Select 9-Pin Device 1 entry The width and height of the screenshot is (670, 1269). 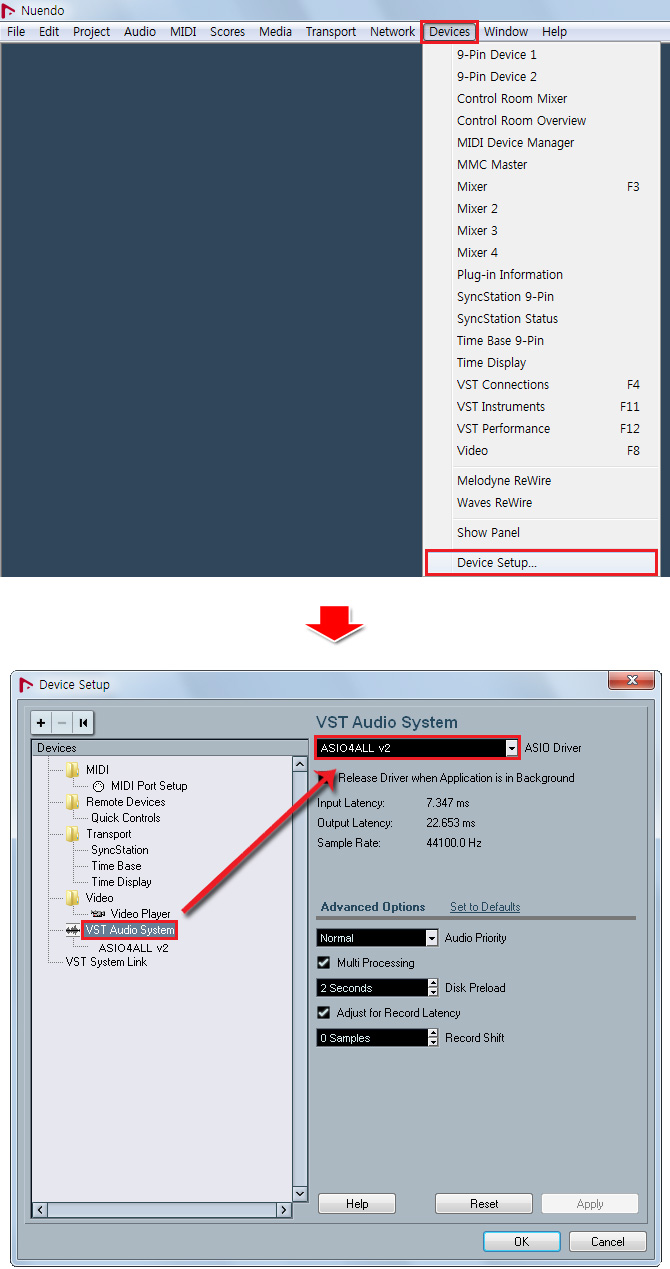click(x=541, y=55)
